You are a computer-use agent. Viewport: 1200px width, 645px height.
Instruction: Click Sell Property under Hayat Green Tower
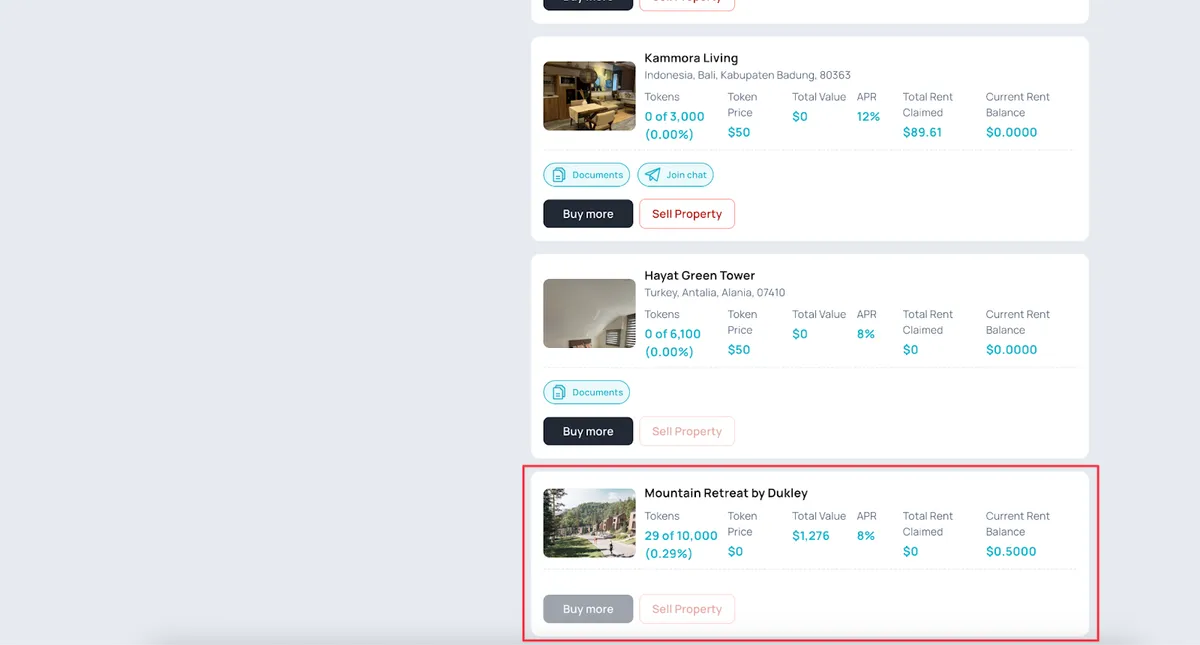pos(687,431)
